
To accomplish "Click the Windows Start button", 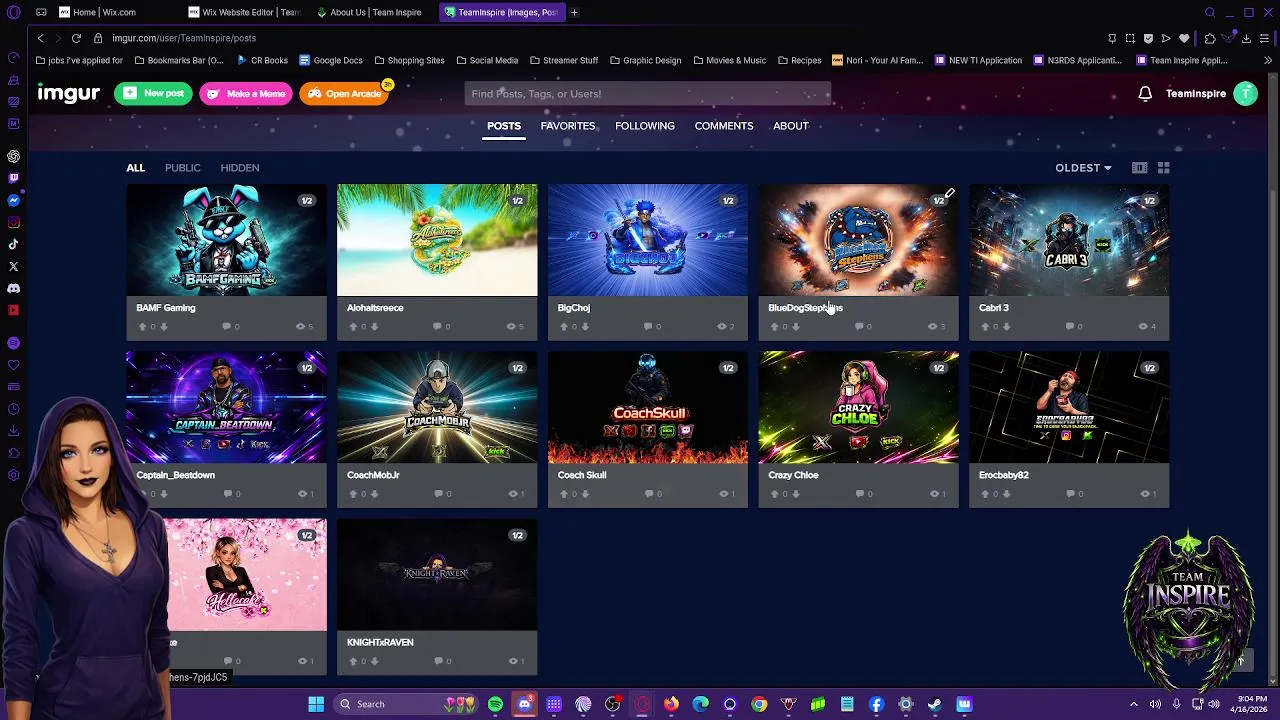I will (x=316, y=704).
